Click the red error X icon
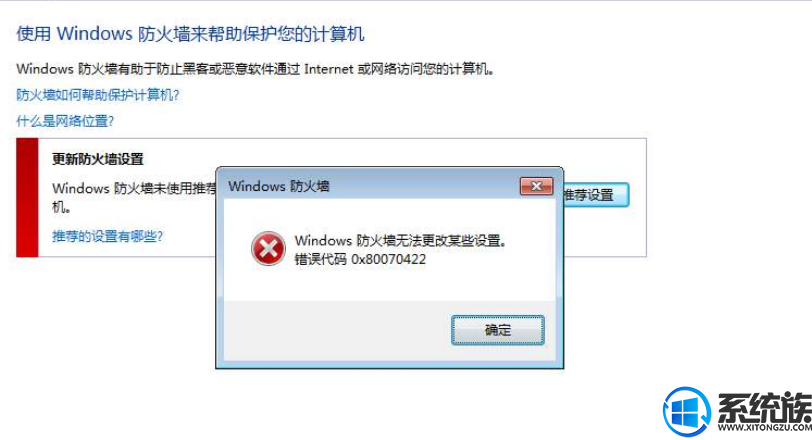This screenshot has width=812, height=440. (268, 249)
